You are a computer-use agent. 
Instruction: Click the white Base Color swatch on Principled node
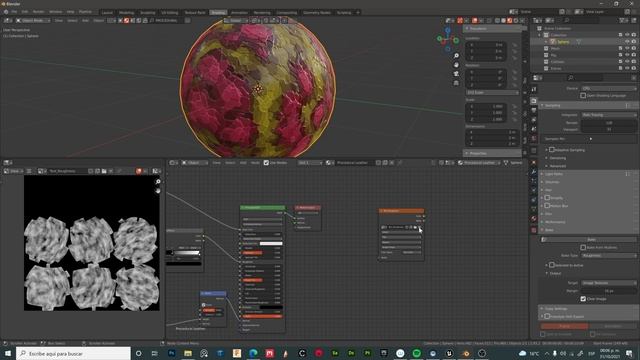[x=271, y=244]
